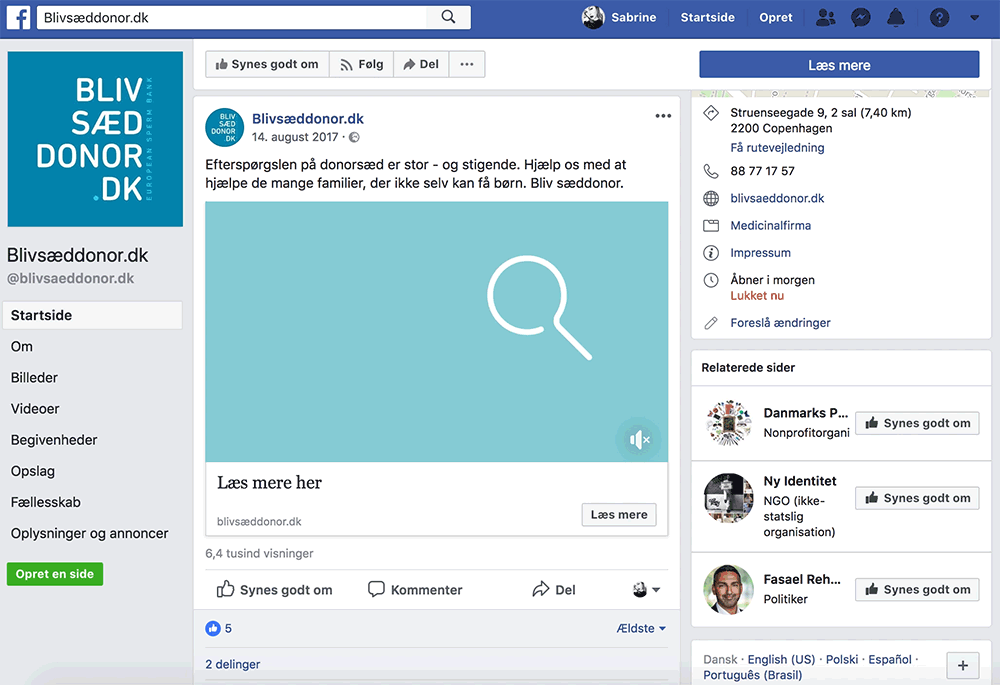The height and width of the screenshot is (685, 1000).
Task: Click green Opret en side button
Action: click(x=55, y=574)
